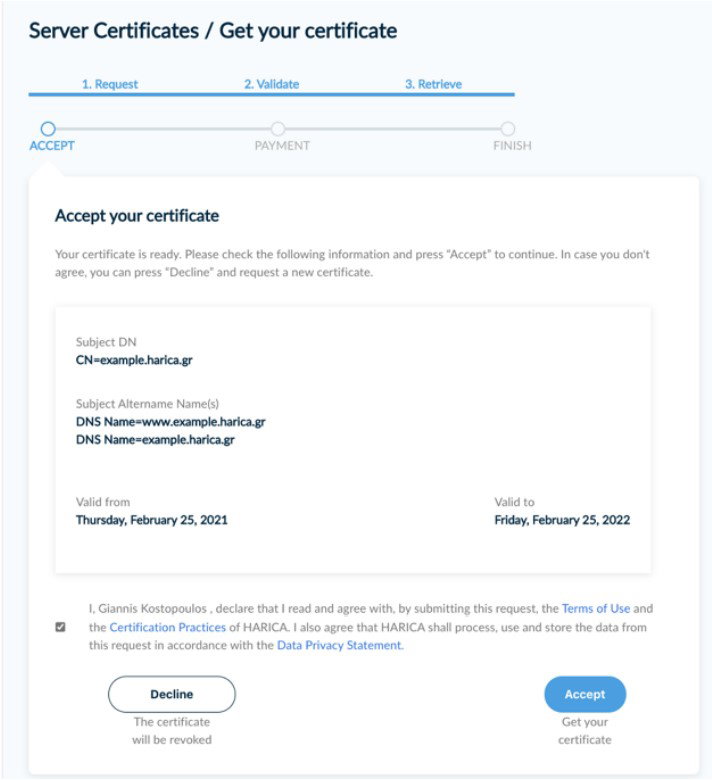712x780 pixels.
Task: Click the FINISH step circle marker
Action: click(508, 129)
